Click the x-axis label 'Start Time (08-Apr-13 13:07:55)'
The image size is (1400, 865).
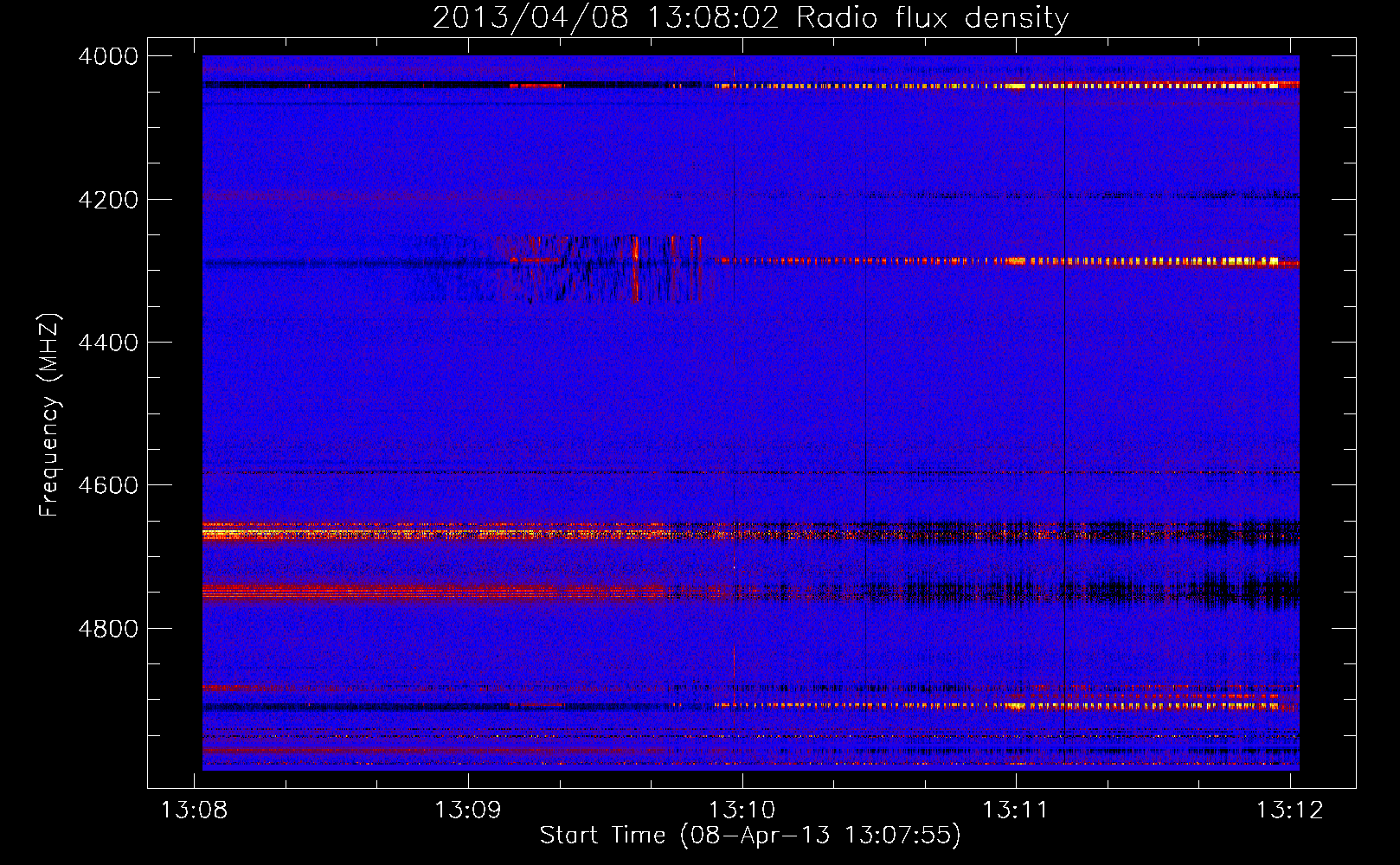click(x=750, y=836)
